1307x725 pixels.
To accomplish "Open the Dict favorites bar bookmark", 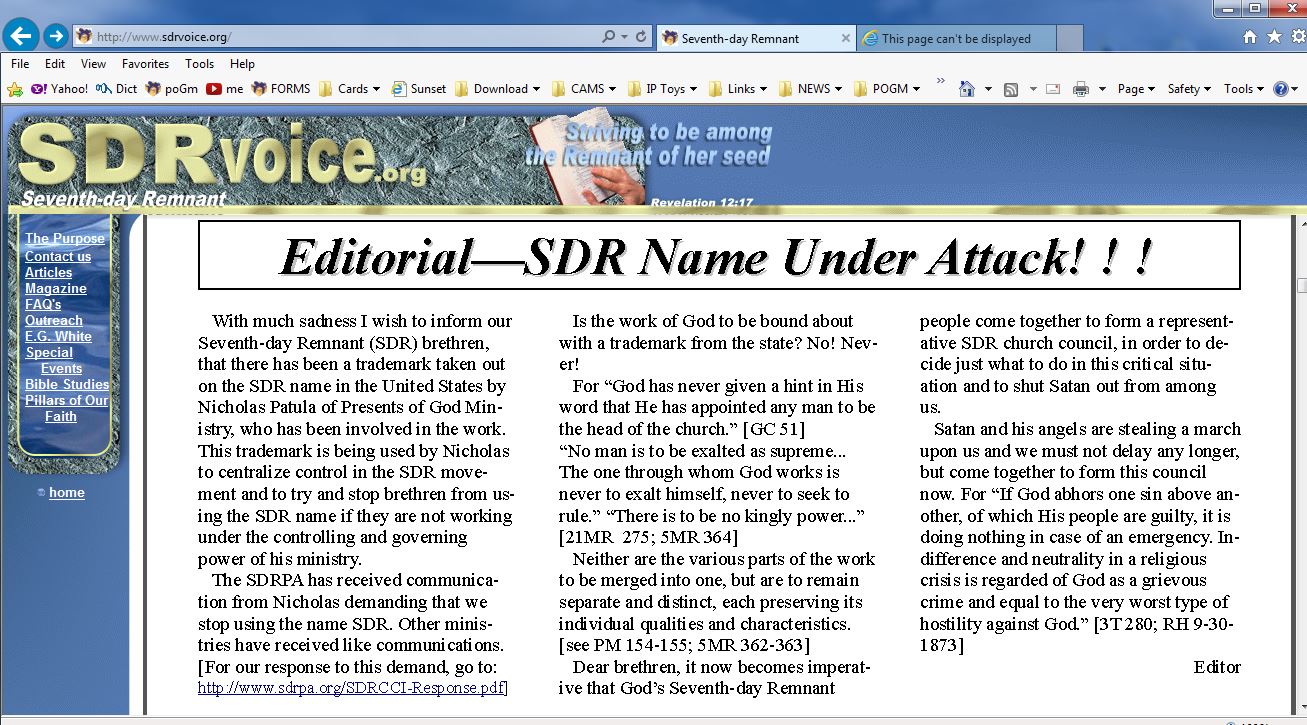I will point(116,88).
